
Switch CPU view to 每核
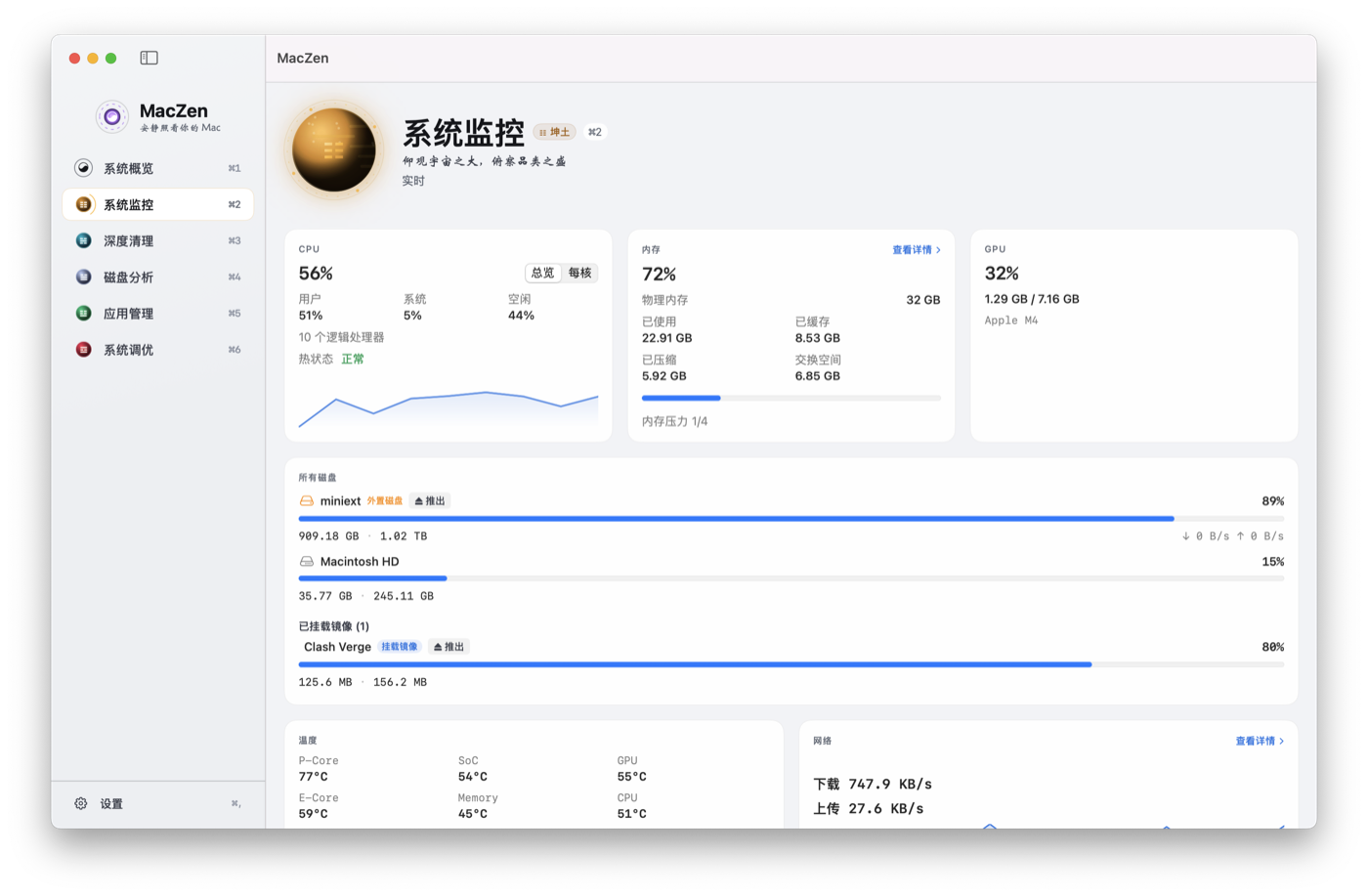[x=580, y=273]
